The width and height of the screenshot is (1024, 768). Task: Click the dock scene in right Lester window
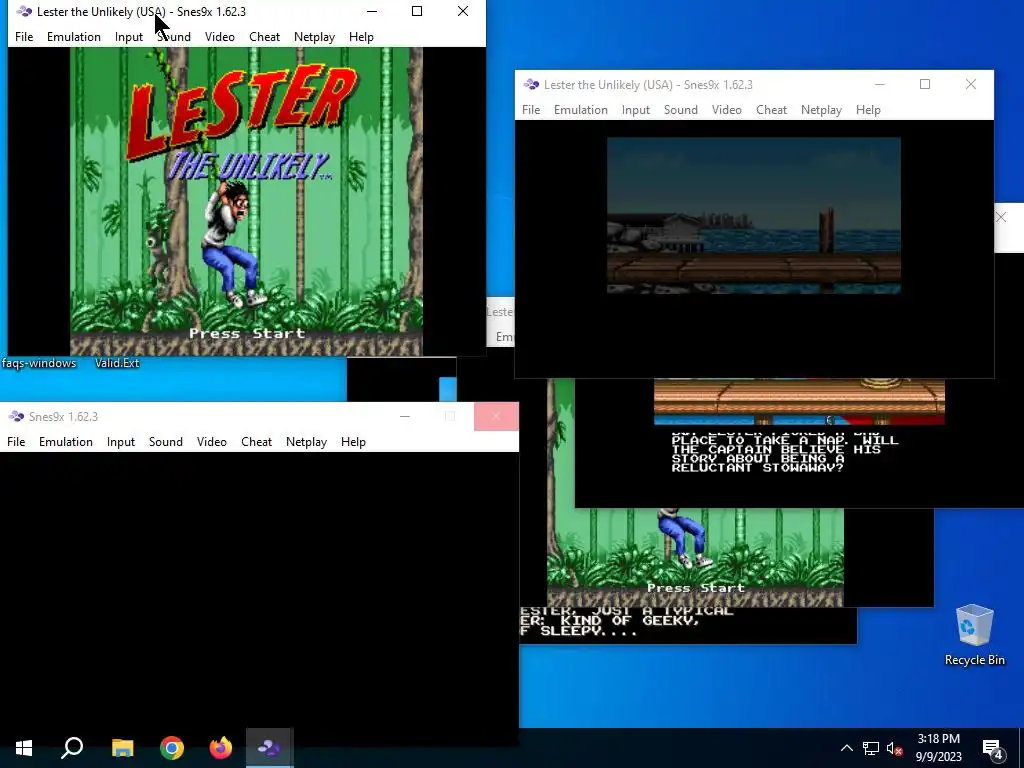(x=754, y=216)
